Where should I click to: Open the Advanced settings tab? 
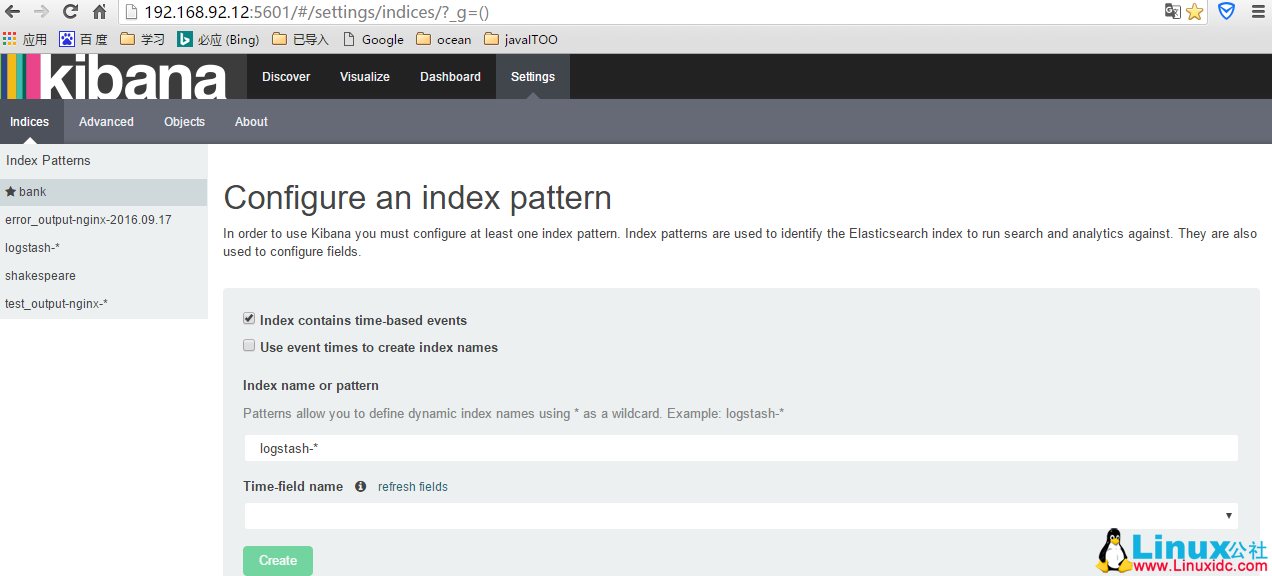point(106,122)
